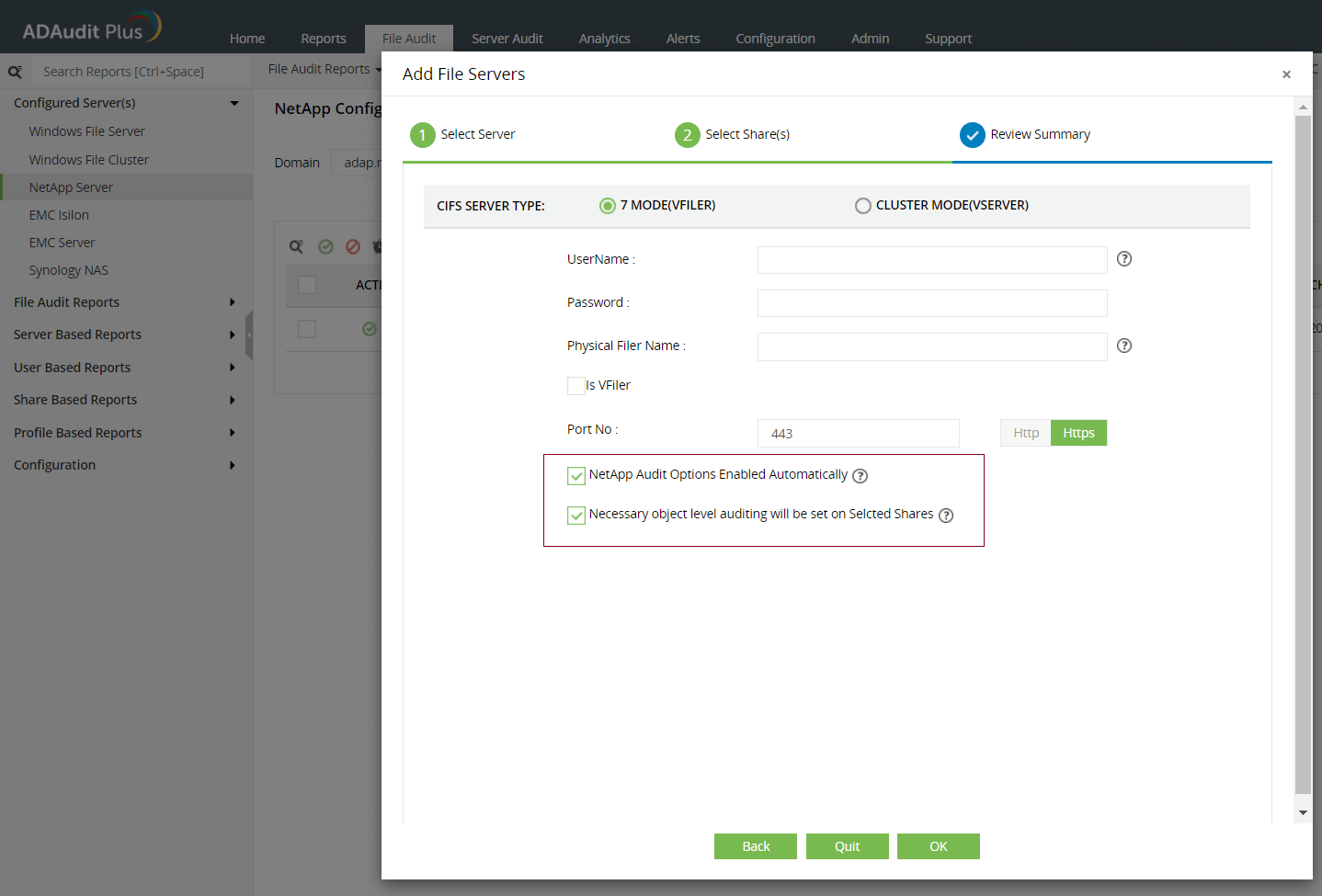Select CLUSTER MODE(VSERVER) radio button

pyautogui.click(x=862, y=206)
